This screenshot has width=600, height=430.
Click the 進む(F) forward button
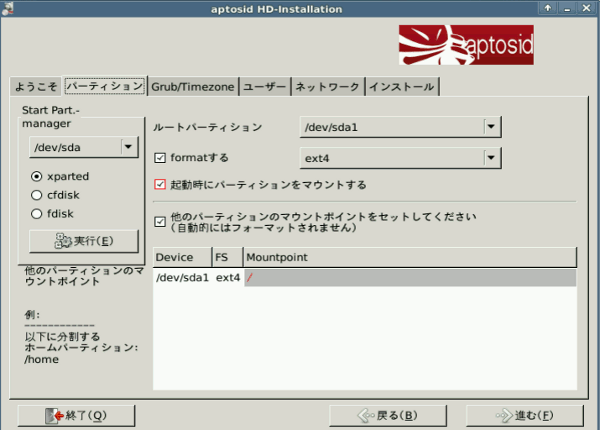[525, 415]
